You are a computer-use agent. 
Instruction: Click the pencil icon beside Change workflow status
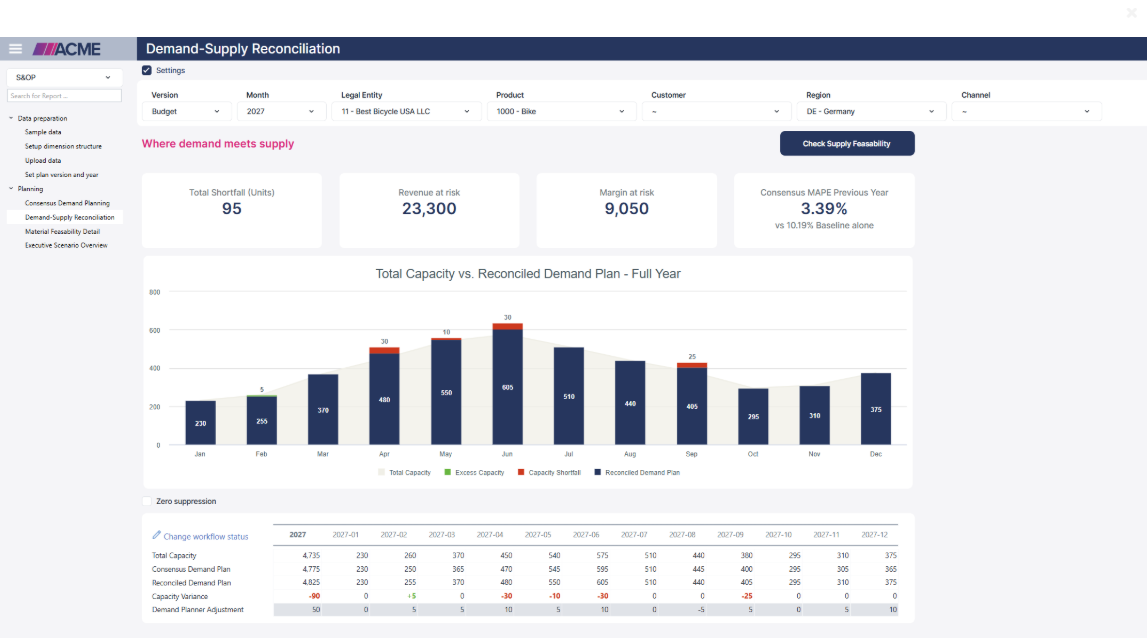click(157, 536)
